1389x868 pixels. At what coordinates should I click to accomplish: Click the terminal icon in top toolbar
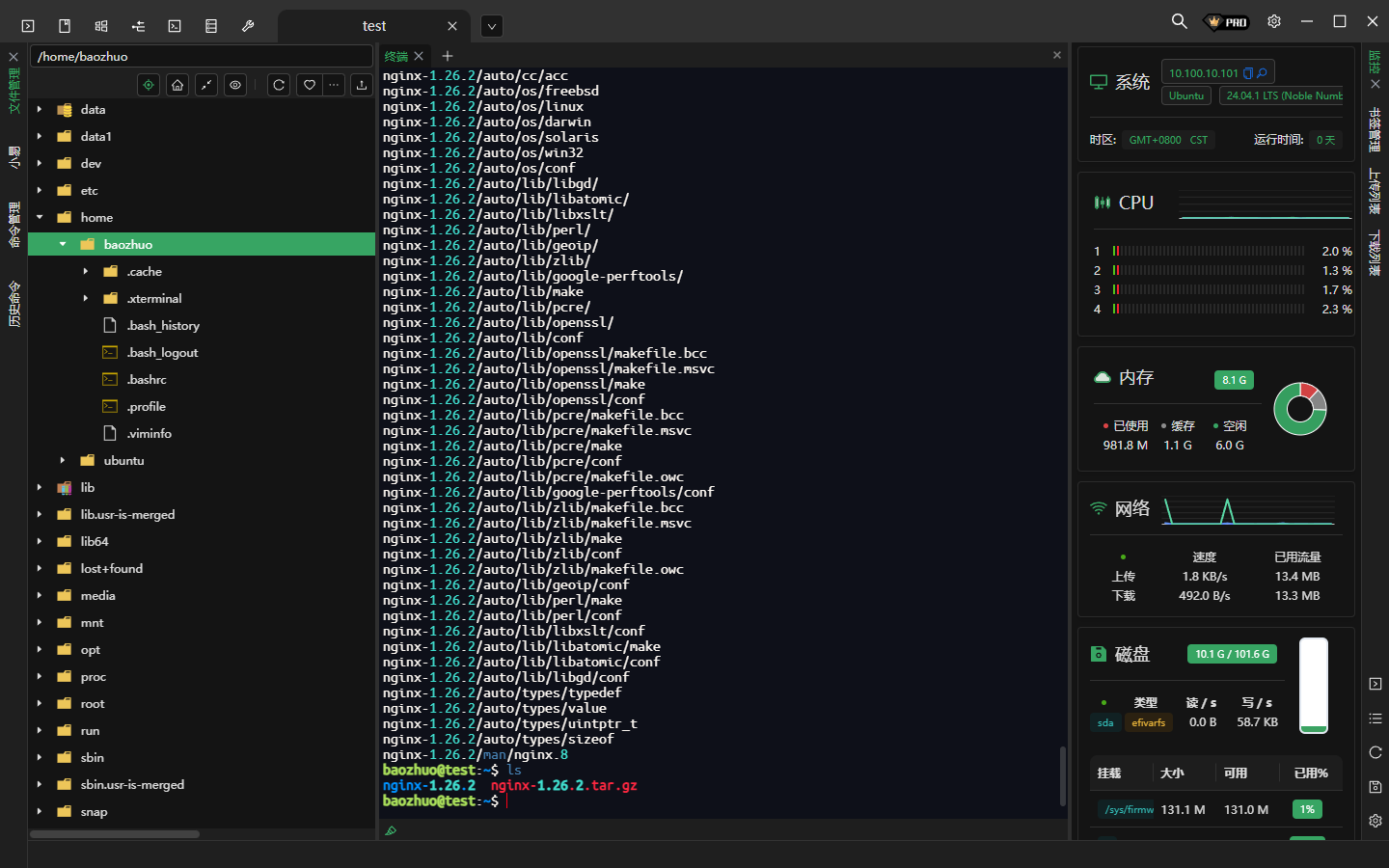(28, 26)
